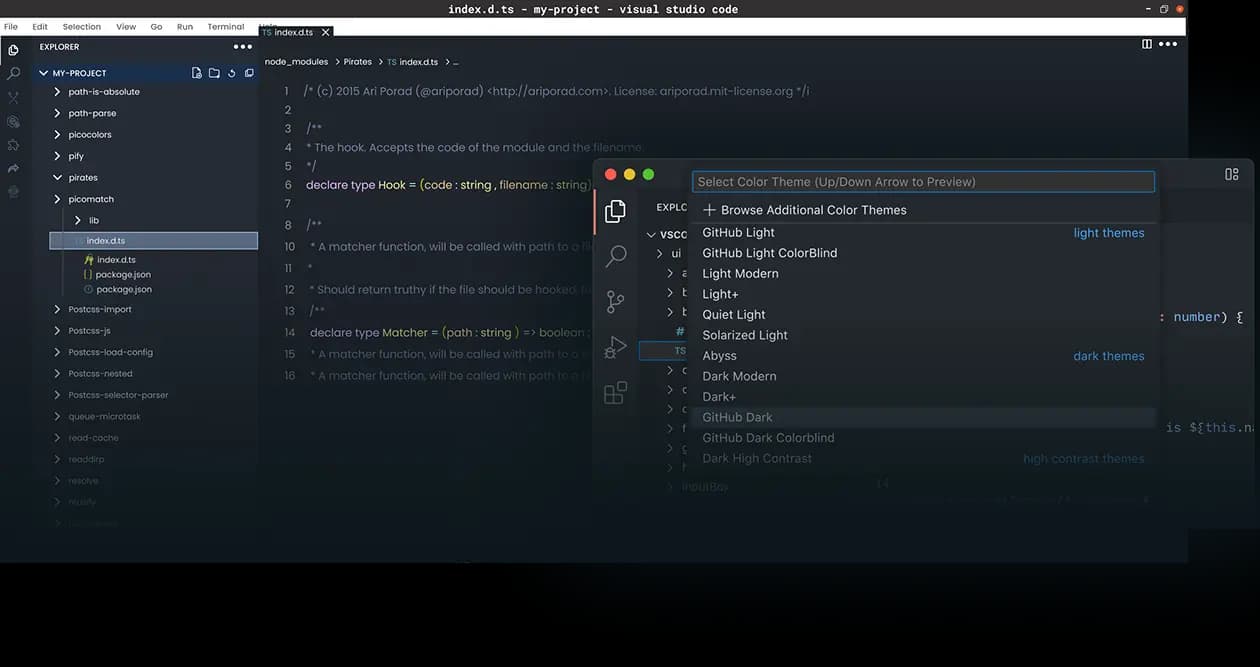Open the Edit menu
This screenshot has width=1260, height=667.
pyautogui.click(x=40, y=27)
